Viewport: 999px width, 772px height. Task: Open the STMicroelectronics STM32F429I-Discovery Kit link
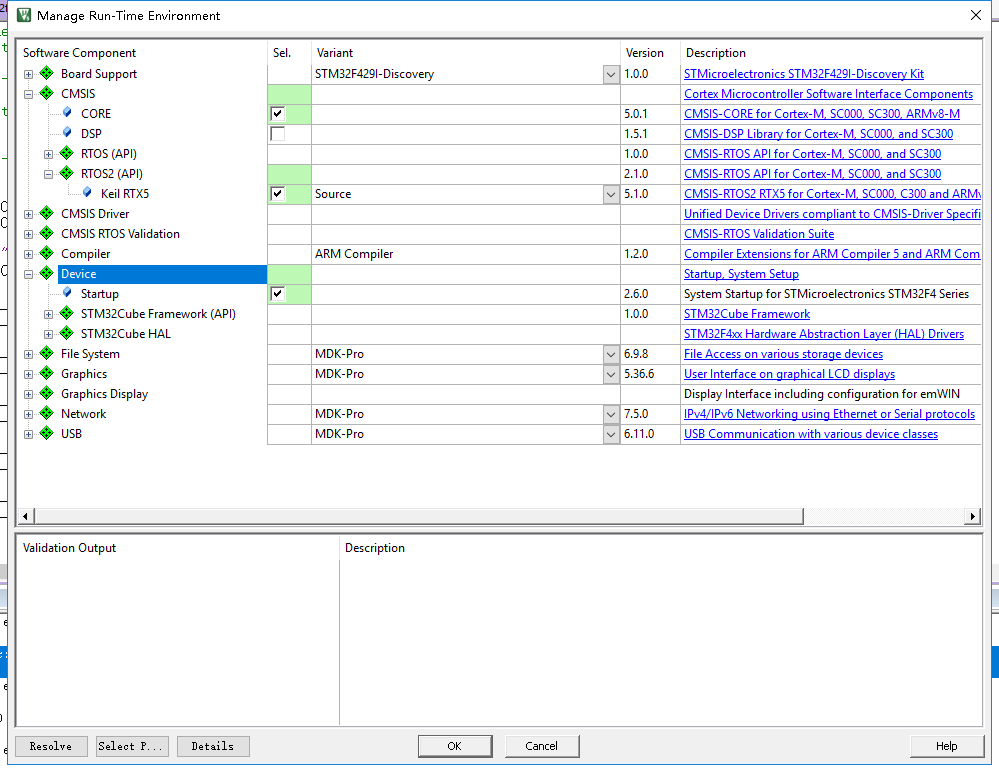pos(803,74)
